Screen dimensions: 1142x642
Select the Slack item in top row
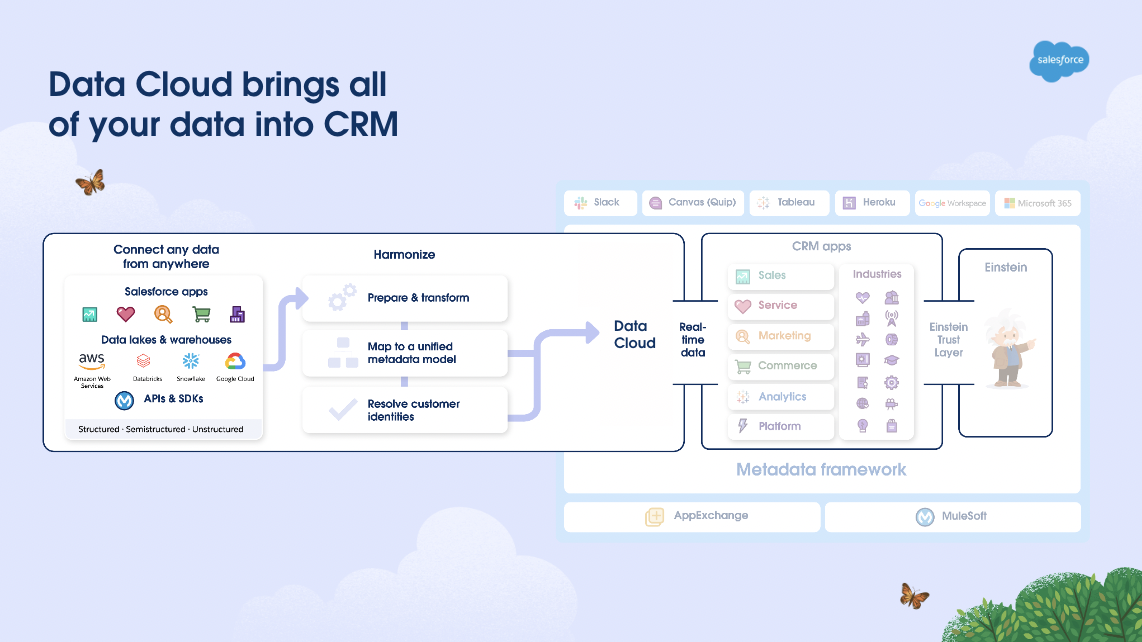600,202
